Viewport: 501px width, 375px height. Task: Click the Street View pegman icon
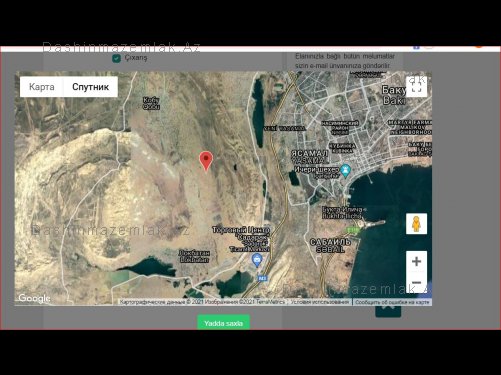point(416,224)
